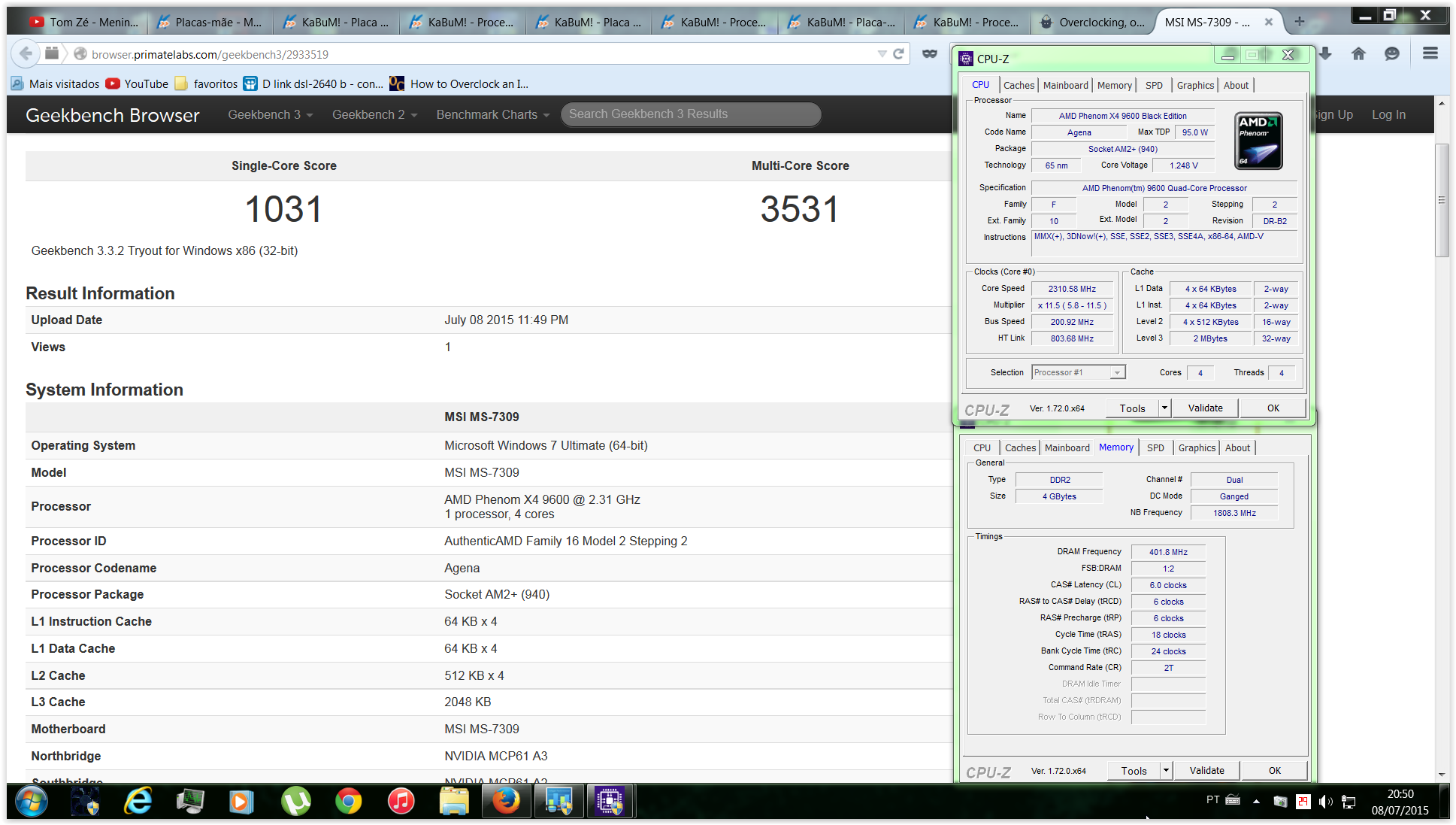Open the favoritos bookmark folder
1456x825 pixels.
click(207, 83)
